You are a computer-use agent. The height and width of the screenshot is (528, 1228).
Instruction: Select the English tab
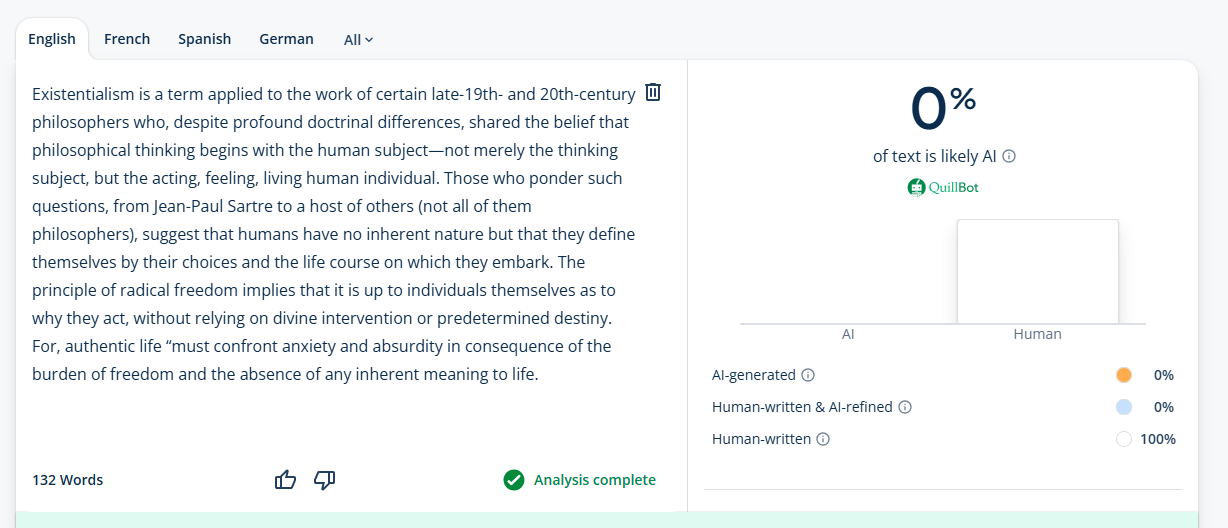52,39
